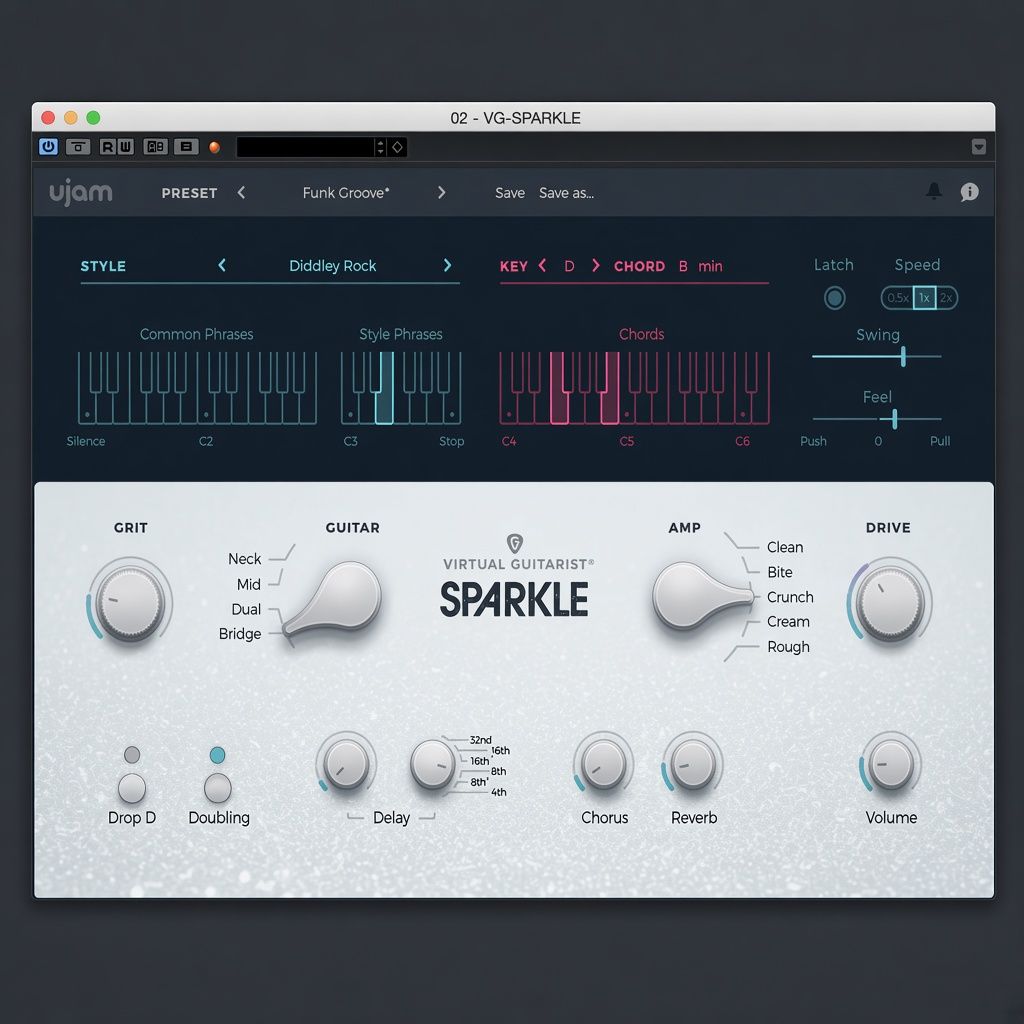1024x1024 pixels.
Task: Click the highlighted Style Phrases key
Action: [x=385, y=398]
